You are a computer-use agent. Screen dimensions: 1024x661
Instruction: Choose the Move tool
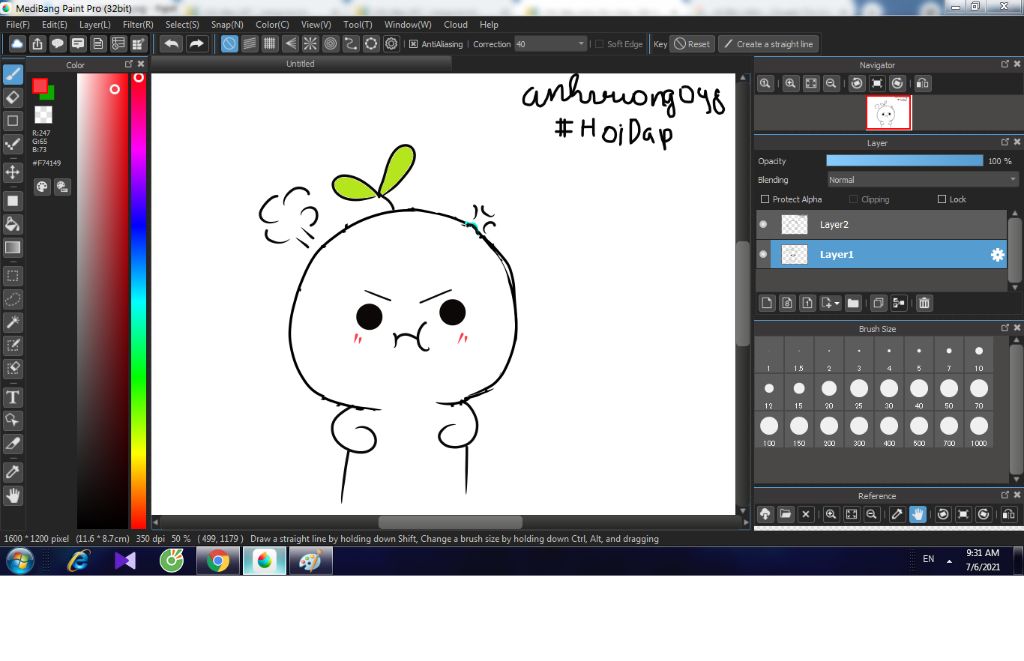pyautogui.click(x=12, y=172)
